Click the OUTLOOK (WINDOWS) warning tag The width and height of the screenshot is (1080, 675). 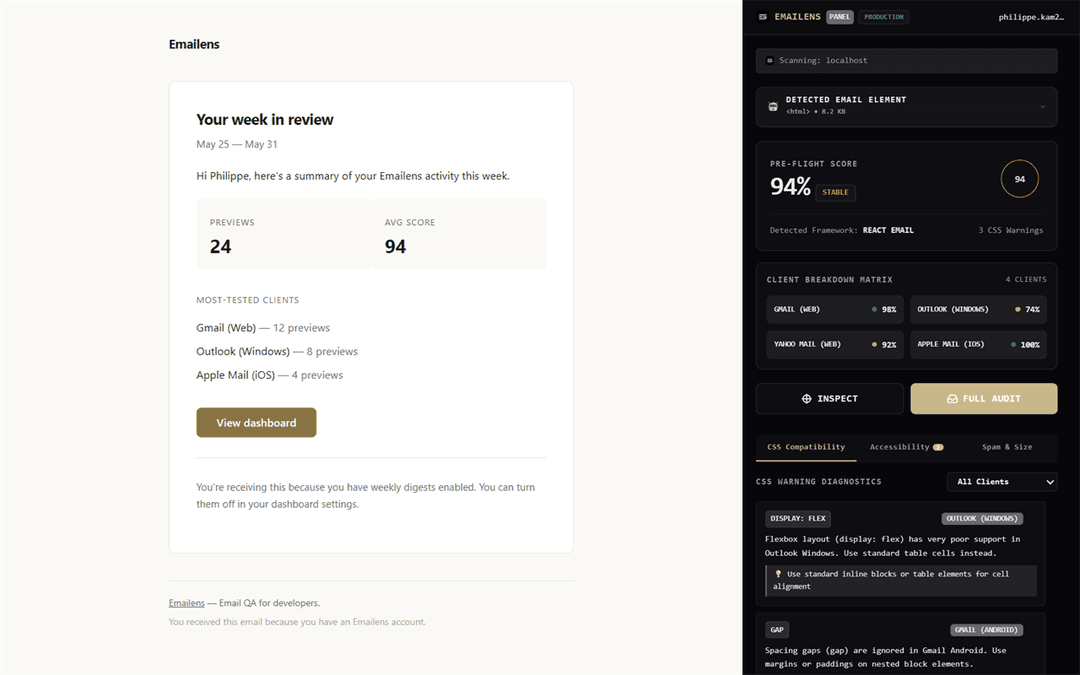pyautogui.click(x=982, y=519)
